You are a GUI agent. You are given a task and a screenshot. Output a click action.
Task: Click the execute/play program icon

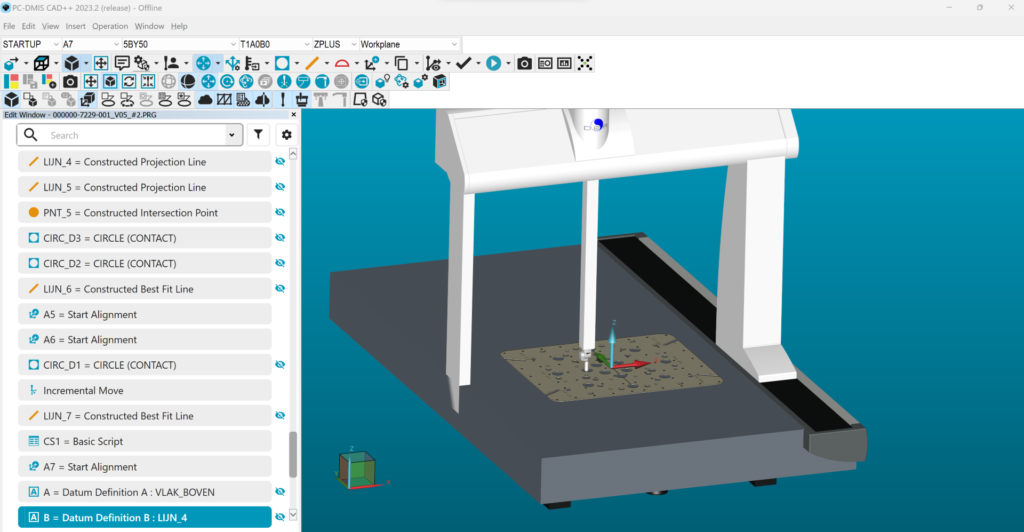493,63
